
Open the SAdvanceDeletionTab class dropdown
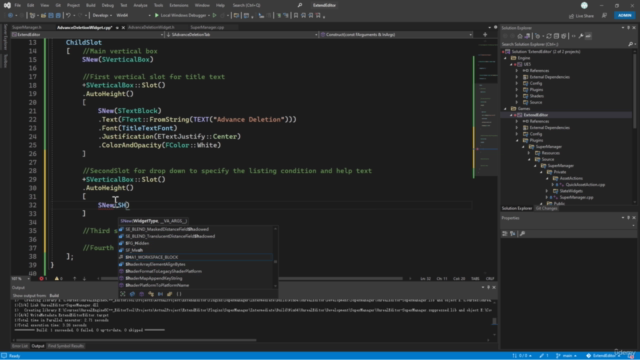pyautogui.click(x=242, y=35)
